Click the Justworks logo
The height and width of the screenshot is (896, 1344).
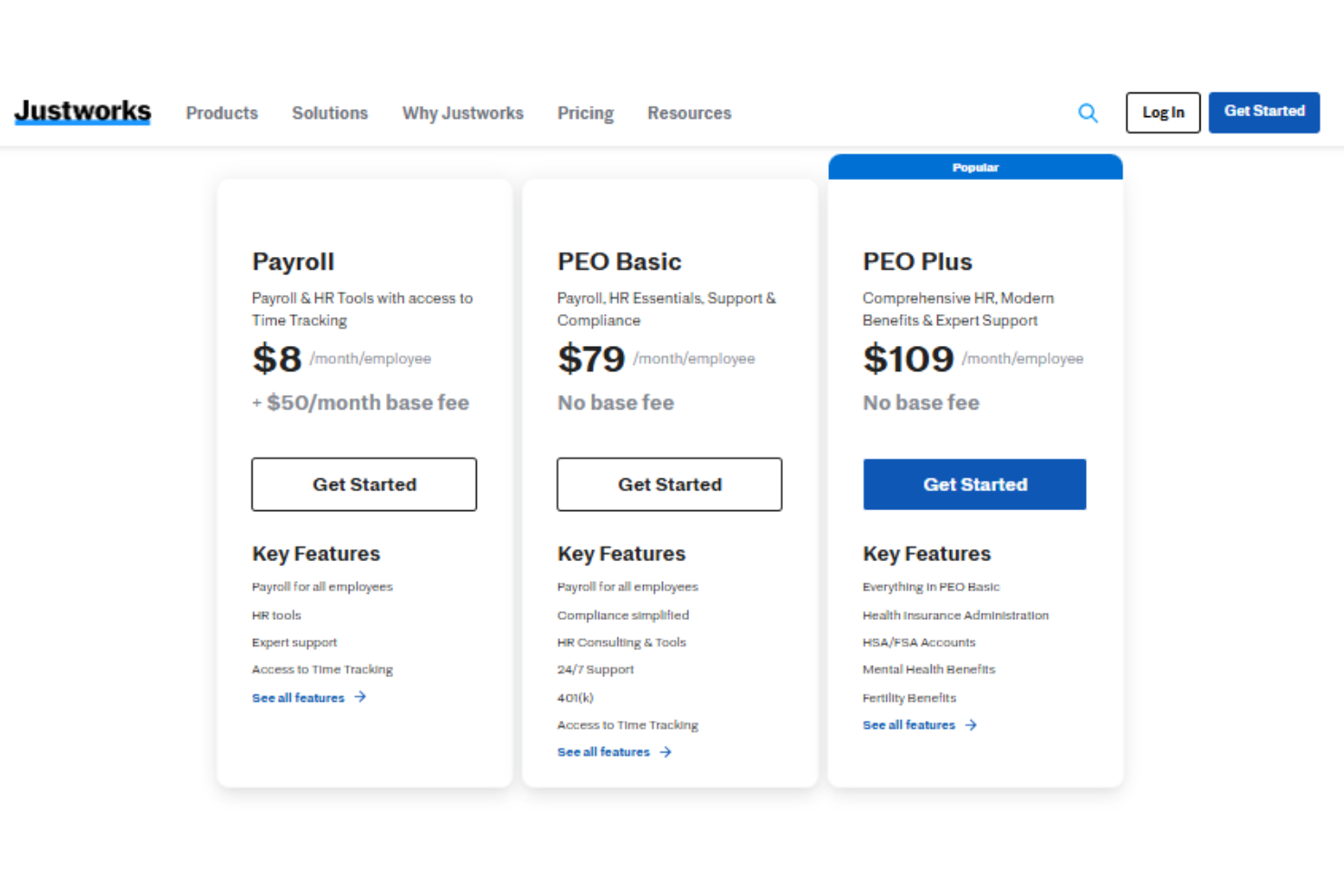click(x=83, y=111)
